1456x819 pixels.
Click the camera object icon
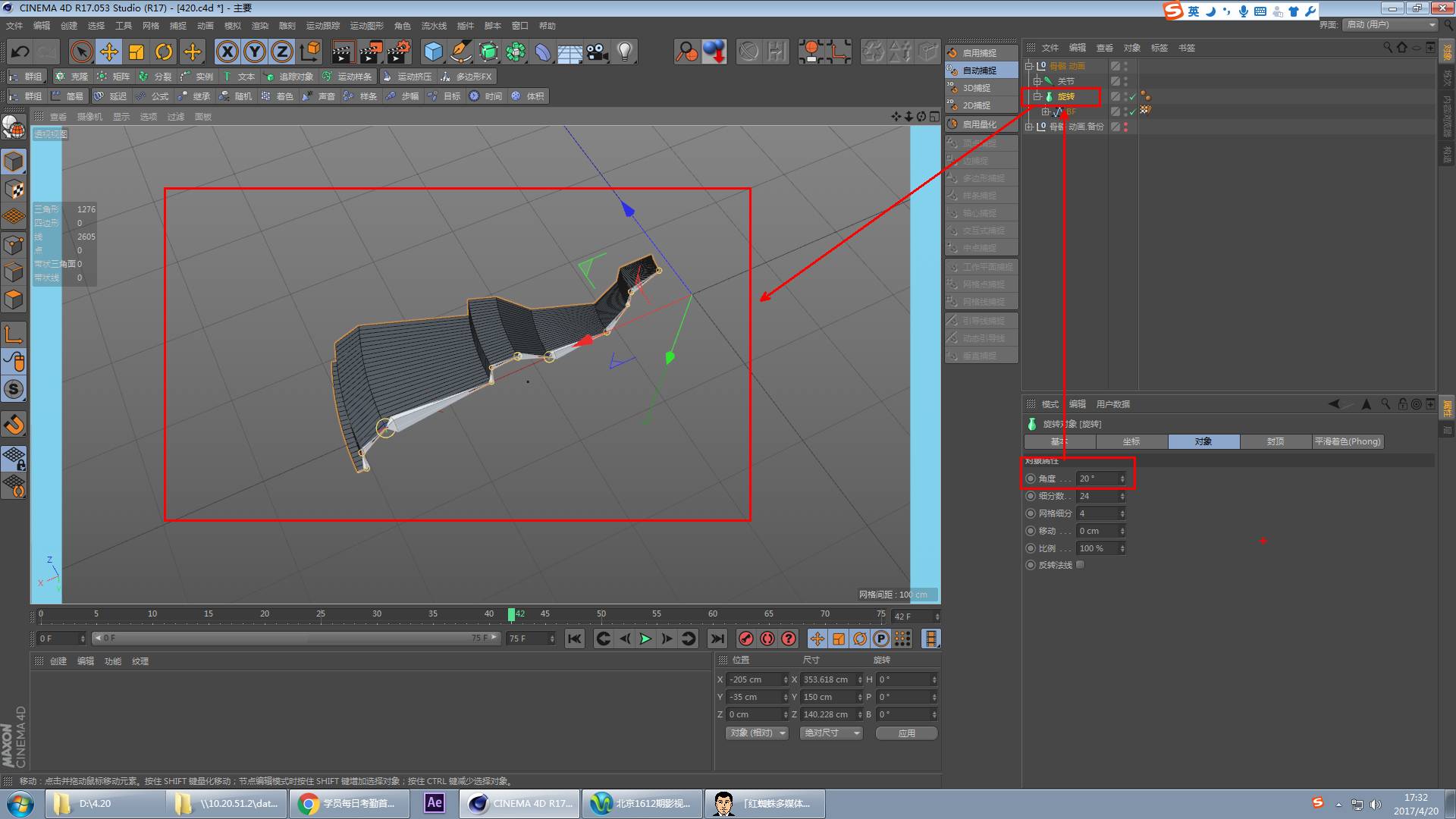598,52
